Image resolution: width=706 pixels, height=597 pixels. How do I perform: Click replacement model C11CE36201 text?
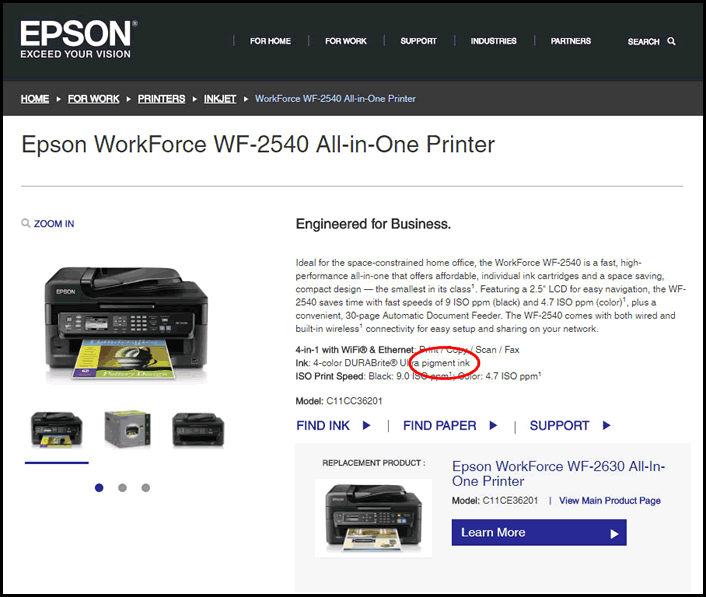click(510, 501)
